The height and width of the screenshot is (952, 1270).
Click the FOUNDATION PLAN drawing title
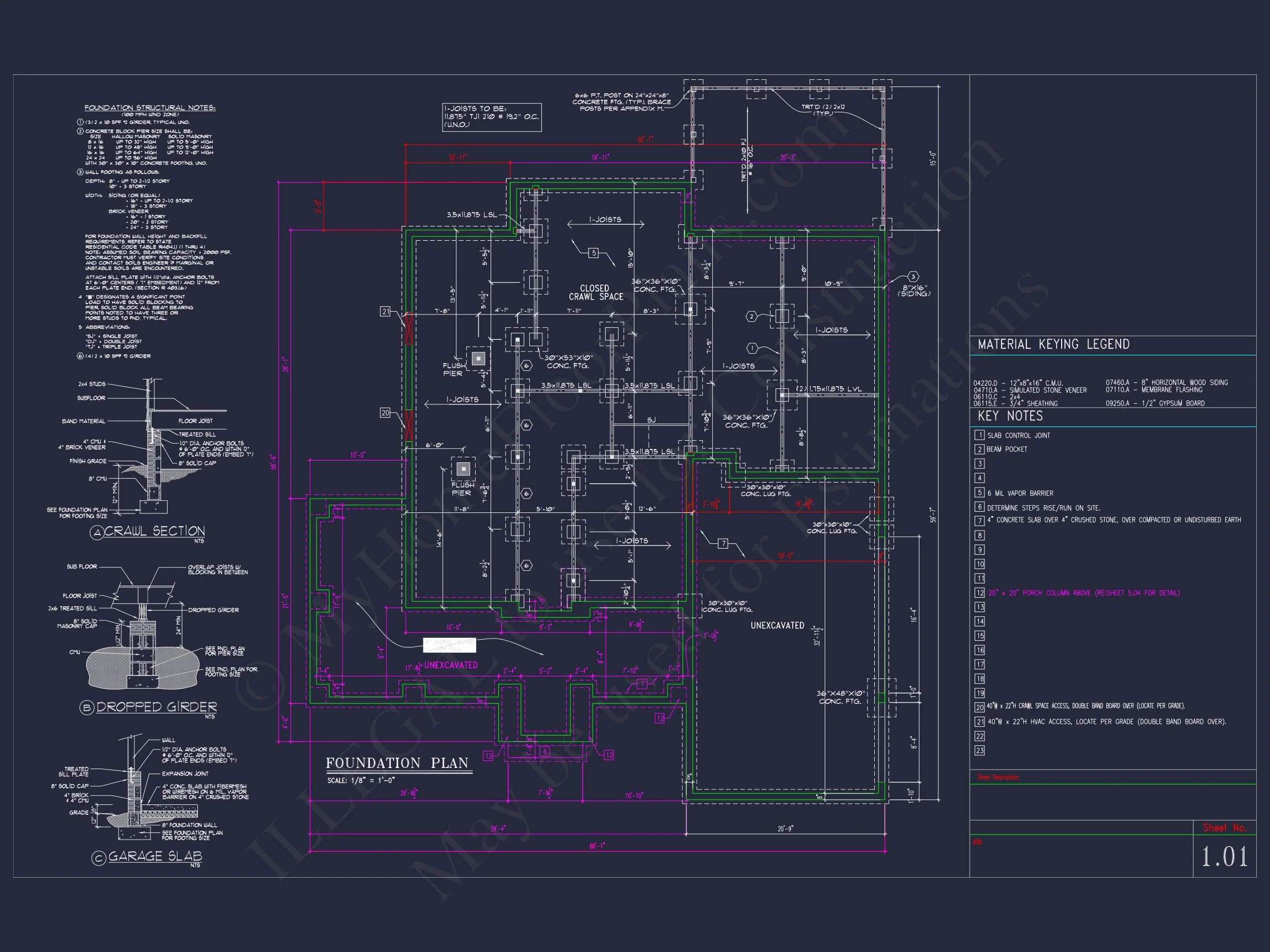tap(397, 763)
